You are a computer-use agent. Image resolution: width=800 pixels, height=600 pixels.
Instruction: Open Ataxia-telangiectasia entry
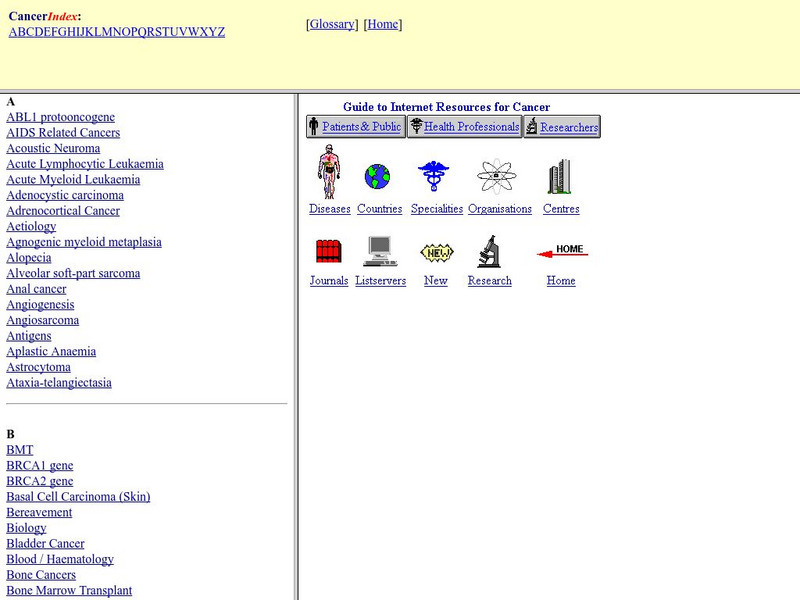(59, 383)
